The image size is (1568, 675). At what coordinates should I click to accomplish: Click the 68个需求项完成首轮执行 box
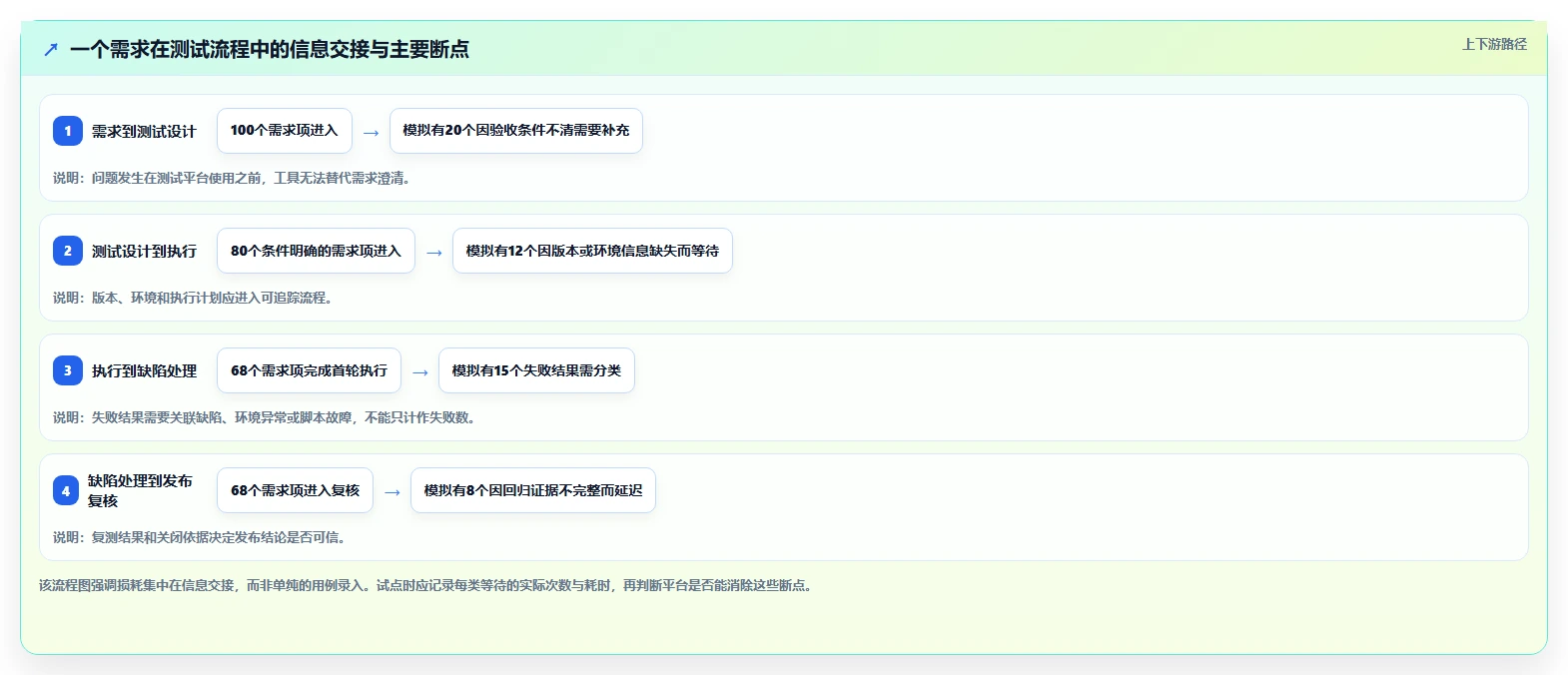coord(309,370)
